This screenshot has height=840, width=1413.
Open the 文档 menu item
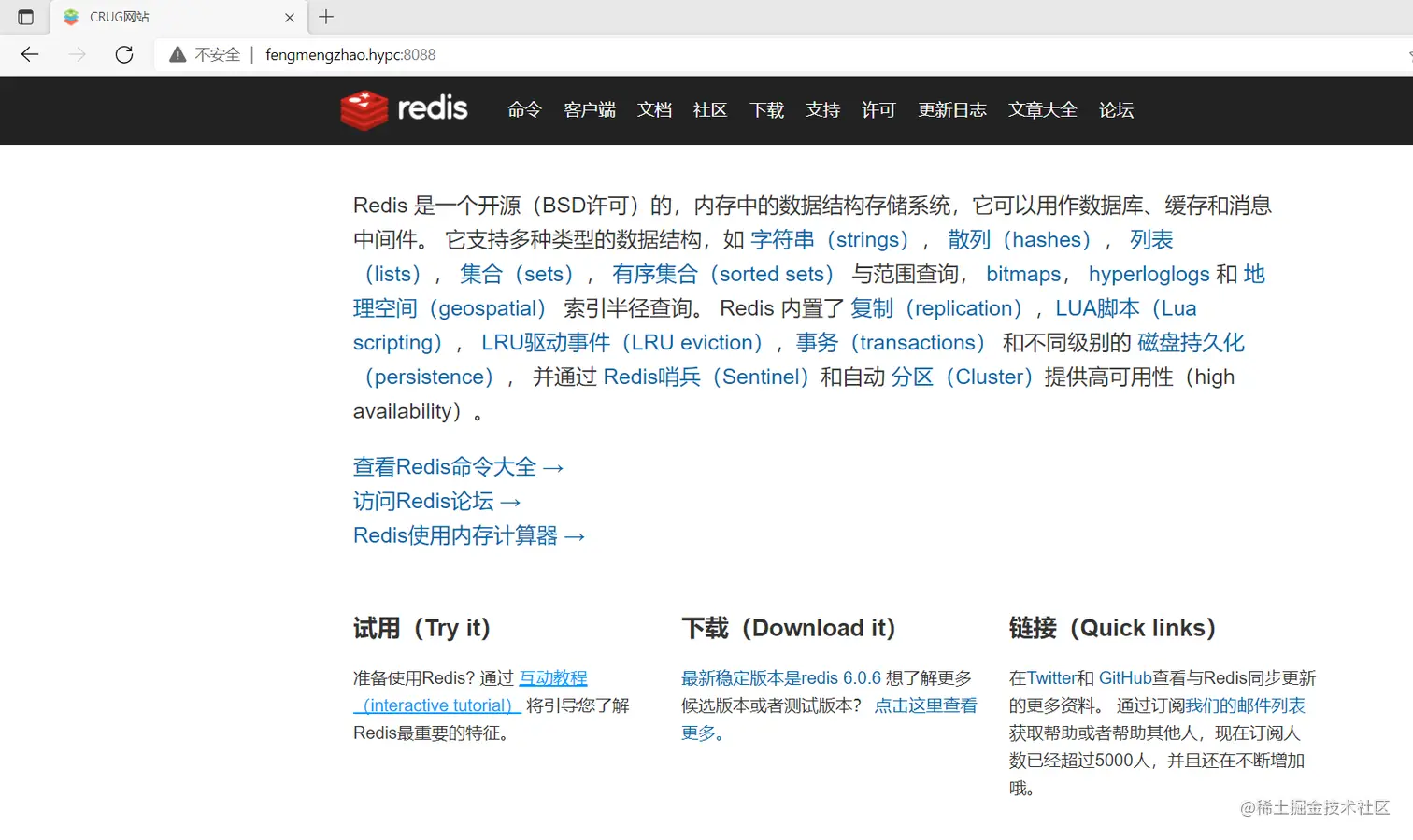[x=654, y=109]
